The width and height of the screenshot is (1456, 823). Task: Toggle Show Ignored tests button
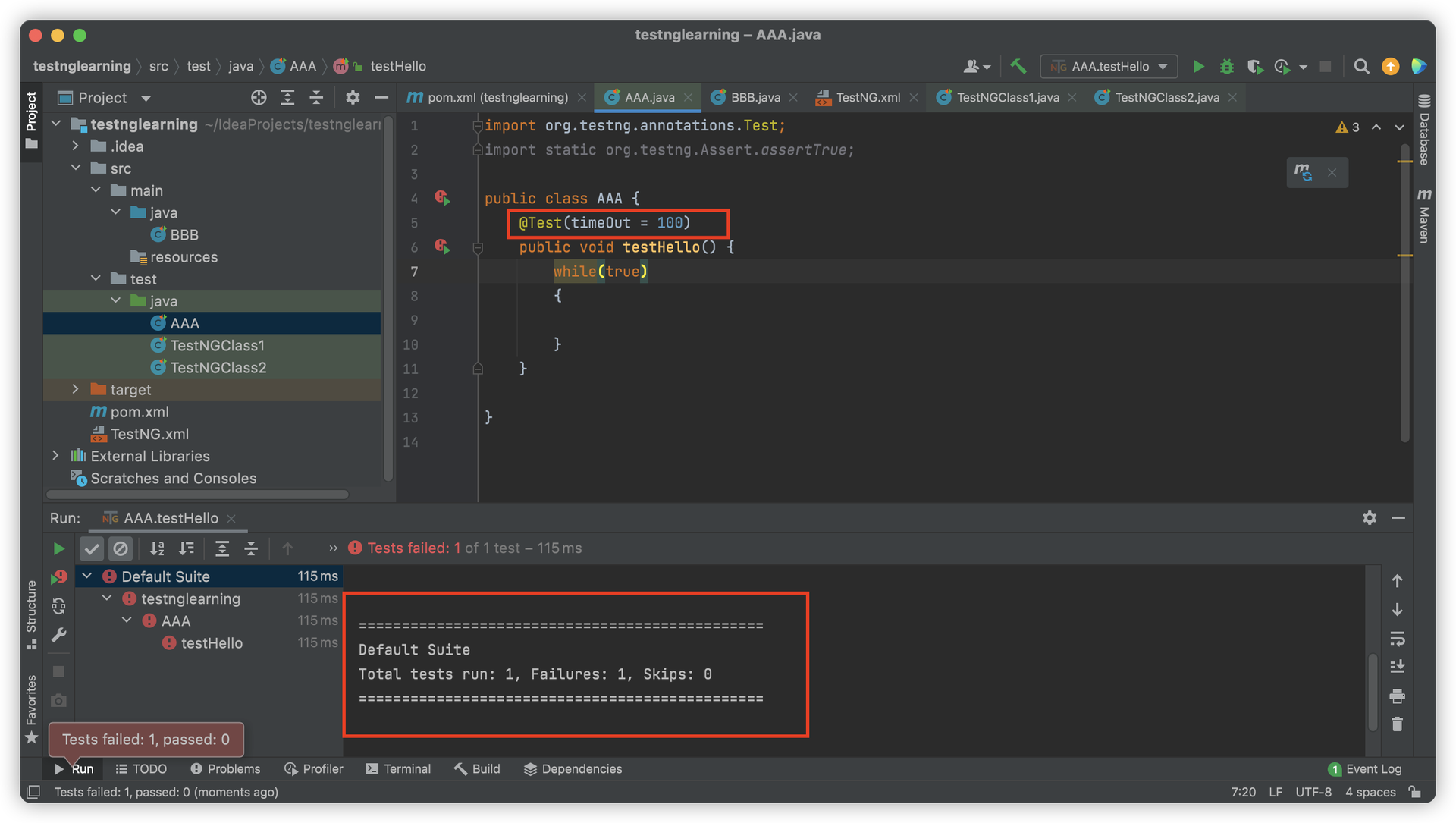[121, 548]
